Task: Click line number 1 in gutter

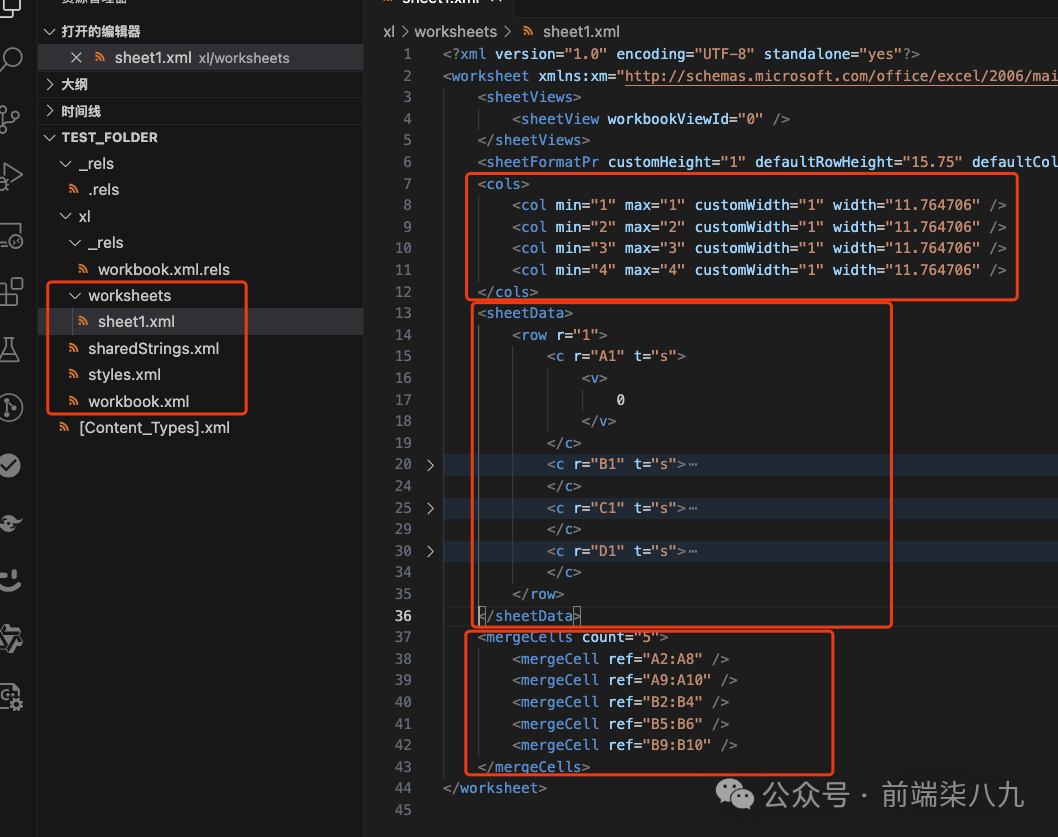Action: click(407, 54)
